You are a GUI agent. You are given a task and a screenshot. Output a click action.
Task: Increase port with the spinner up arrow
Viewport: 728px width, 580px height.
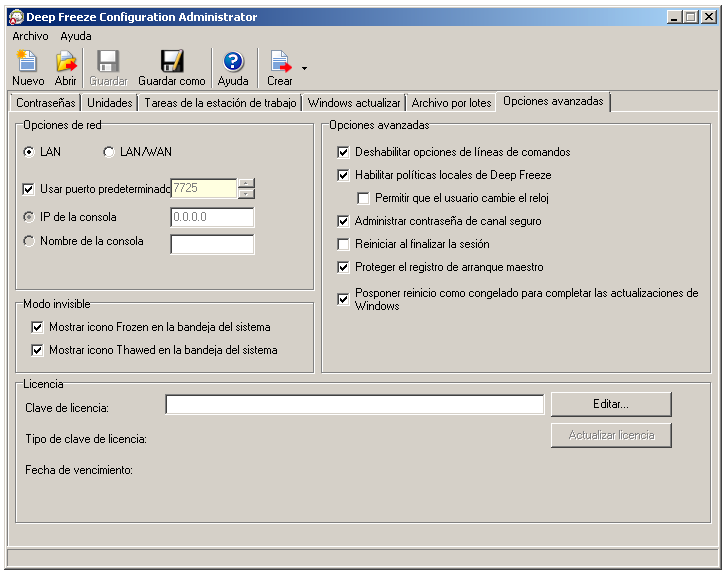coord(246,183)
